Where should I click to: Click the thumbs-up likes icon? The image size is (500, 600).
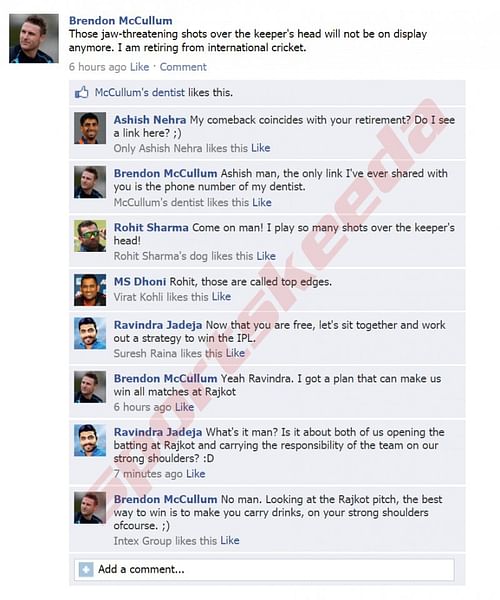click(x=81, y=92)
